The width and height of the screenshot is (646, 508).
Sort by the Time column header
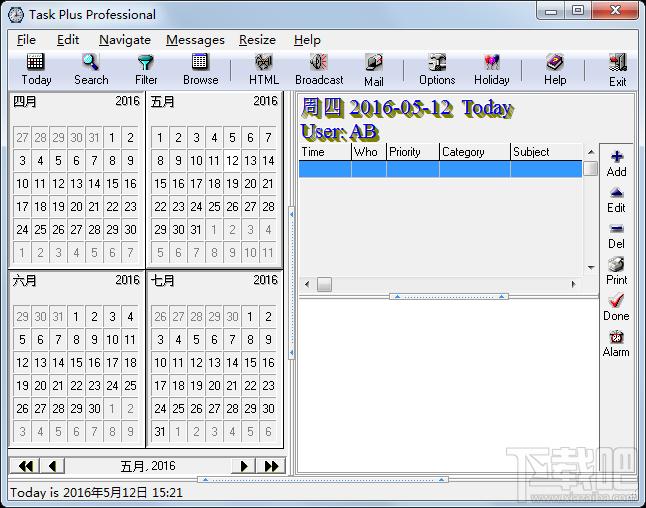pyautogui.click(x=325, y=152)
